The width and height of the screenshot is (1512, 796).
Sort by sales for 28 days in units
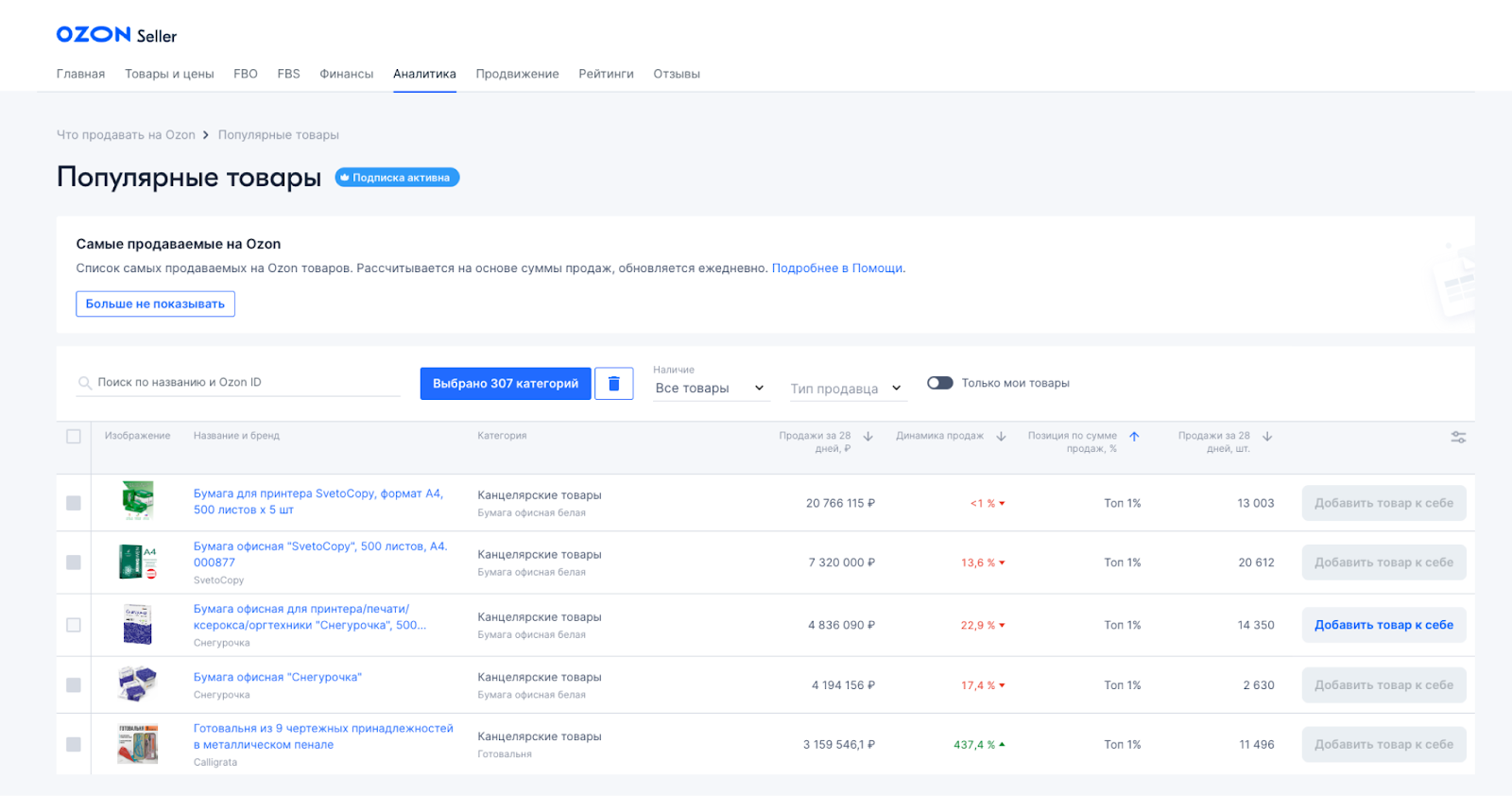1267,436
